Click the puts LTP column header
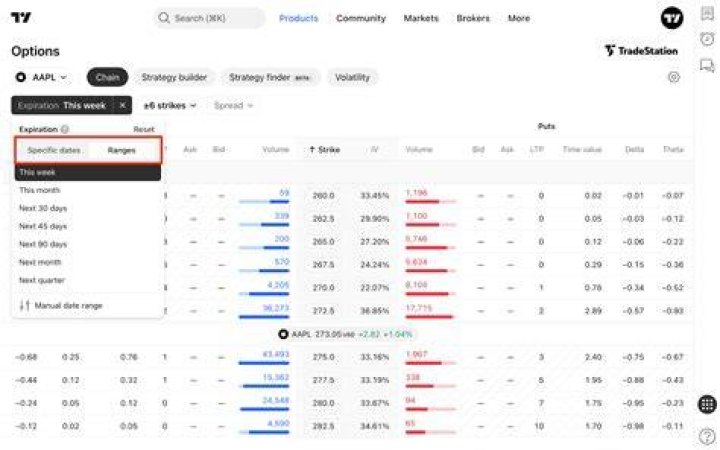Screen dimensions: 720x450 point(536,149)
